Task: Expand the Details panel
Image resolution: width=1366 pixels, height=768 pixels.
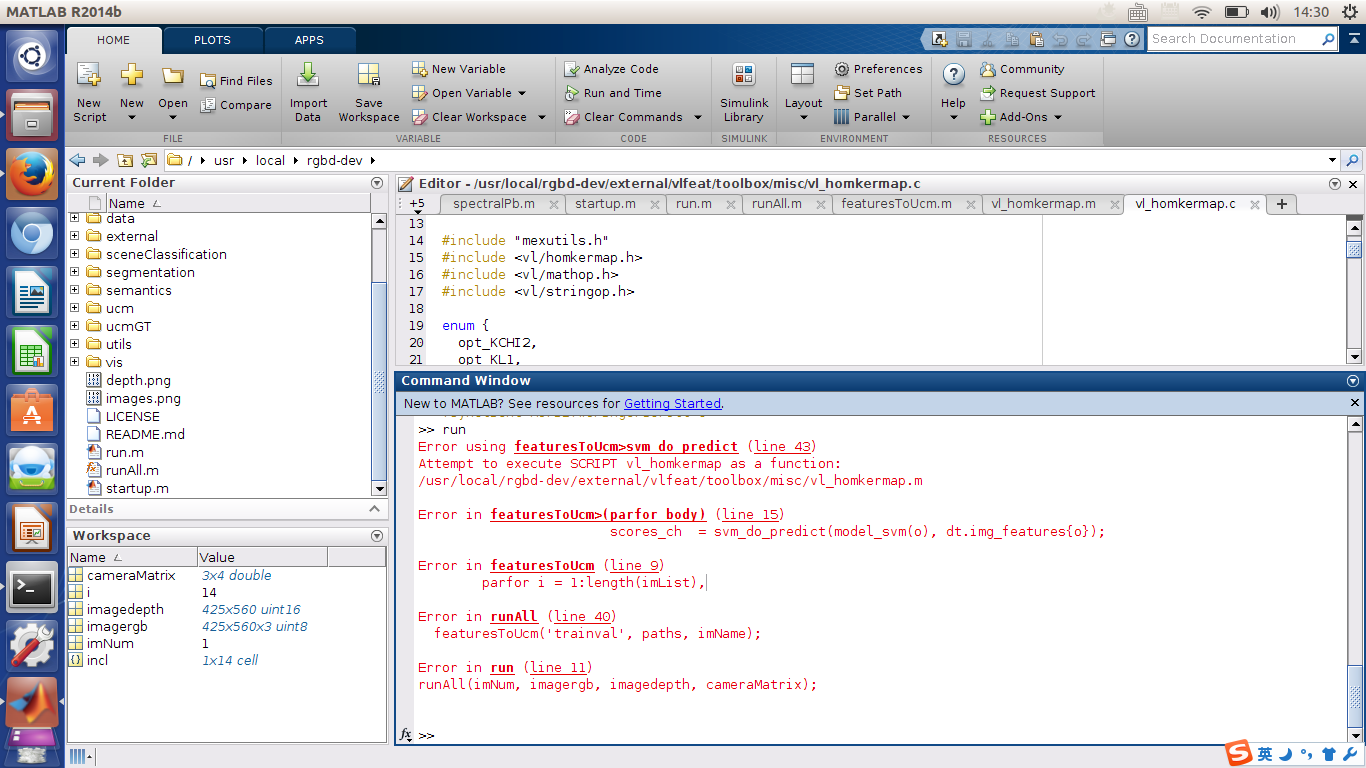Action: (x=377, y=509)
